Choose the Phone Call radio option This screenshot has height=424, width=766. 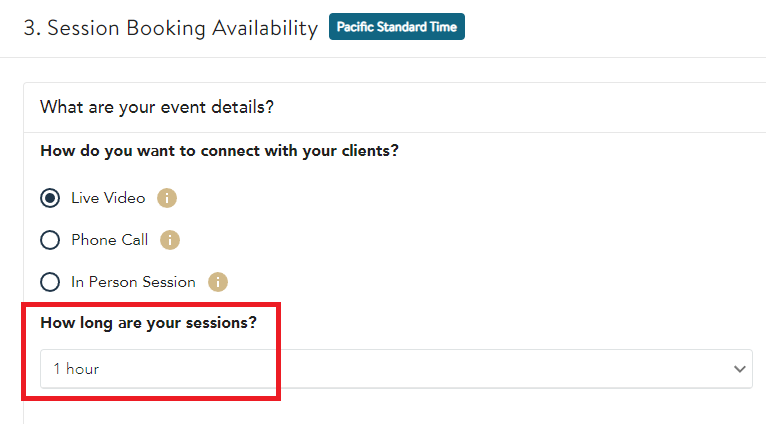click(50, 240)
